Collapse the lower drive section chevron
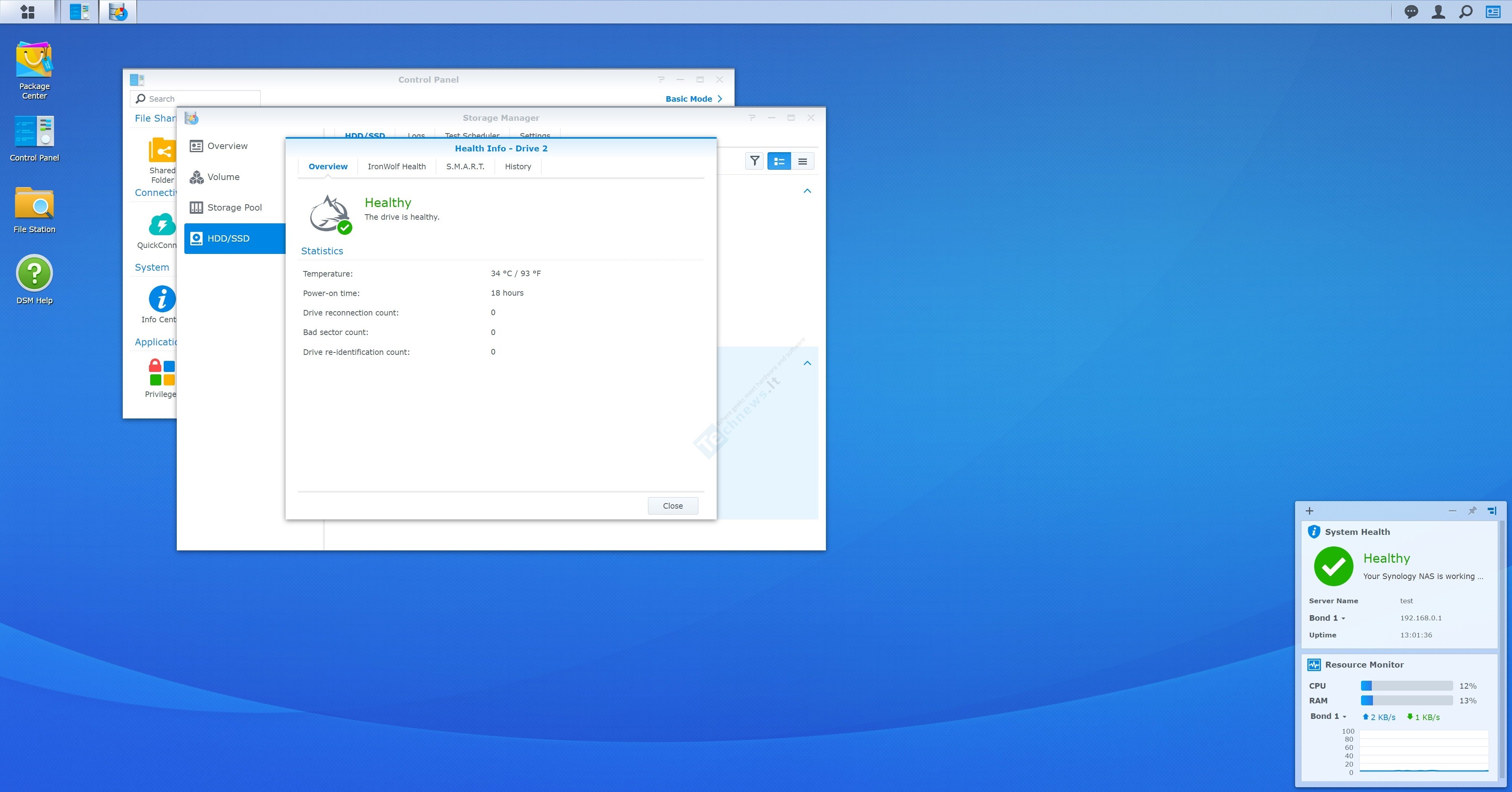Image resolution: width=1512 pixels, height=792 pixels. coord(807,363)
